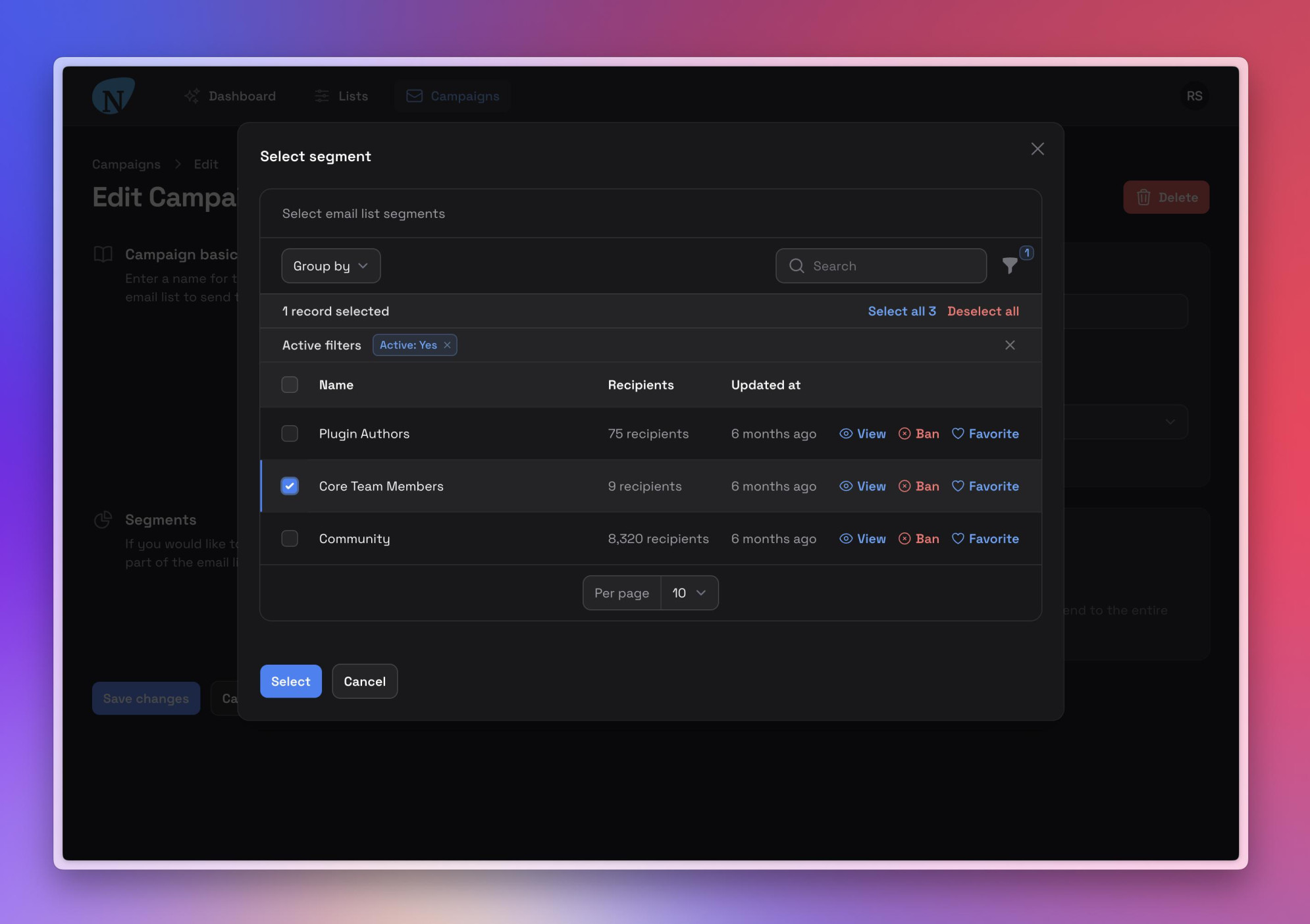Click the Plugin Authors name
The image size is (1310, 924).
click(364, 434)
